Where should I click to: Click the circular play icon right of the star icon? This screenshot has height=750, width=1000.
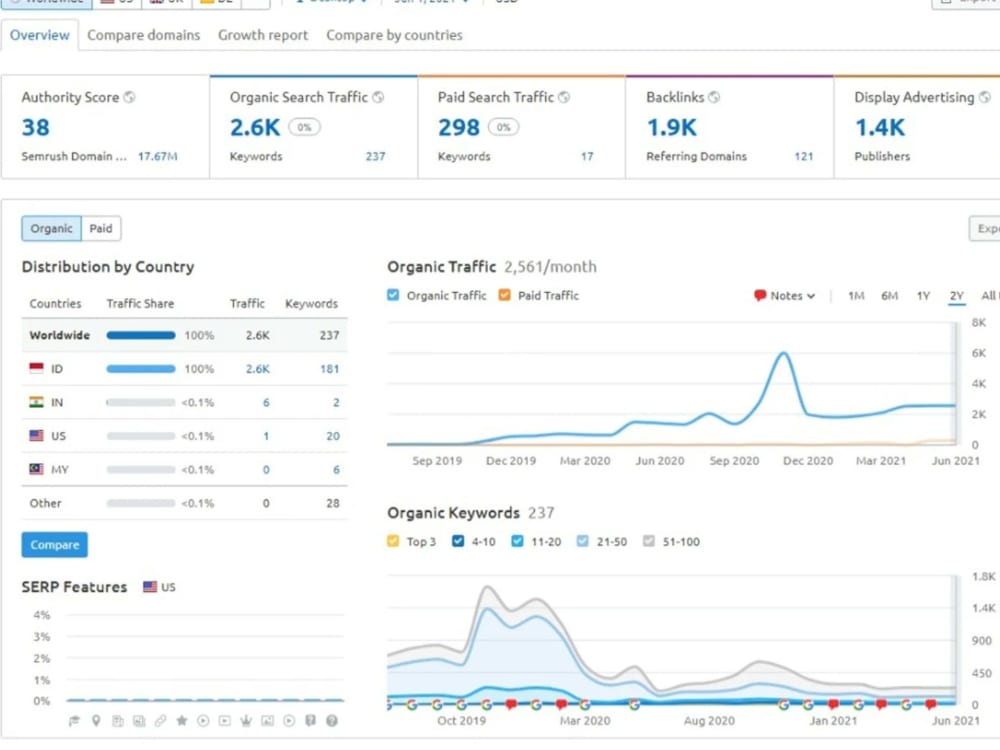coord(203,721)
